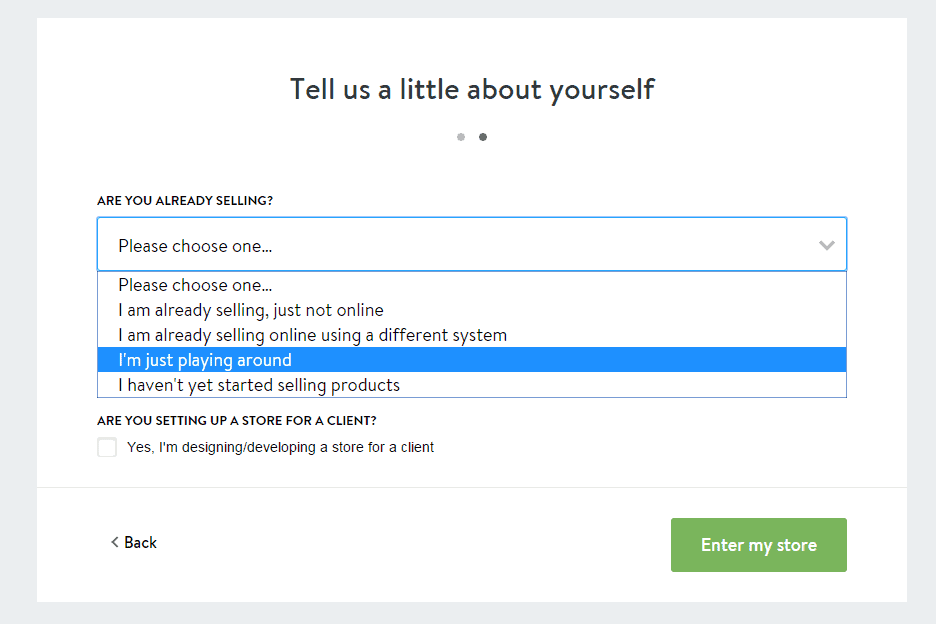The width and height of the screenshot is (936, 624).
Task: Click the left chevron beside Back
Action: click(x=115, y=543)
